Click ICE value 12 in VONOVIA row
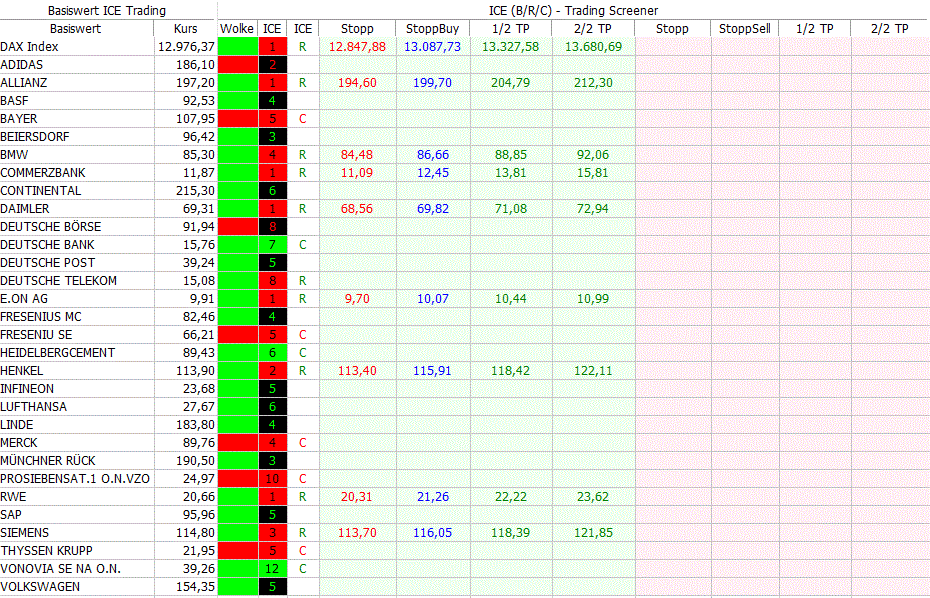Image resolution: width=930 pixels, height=598 pixels. (272, 568)
